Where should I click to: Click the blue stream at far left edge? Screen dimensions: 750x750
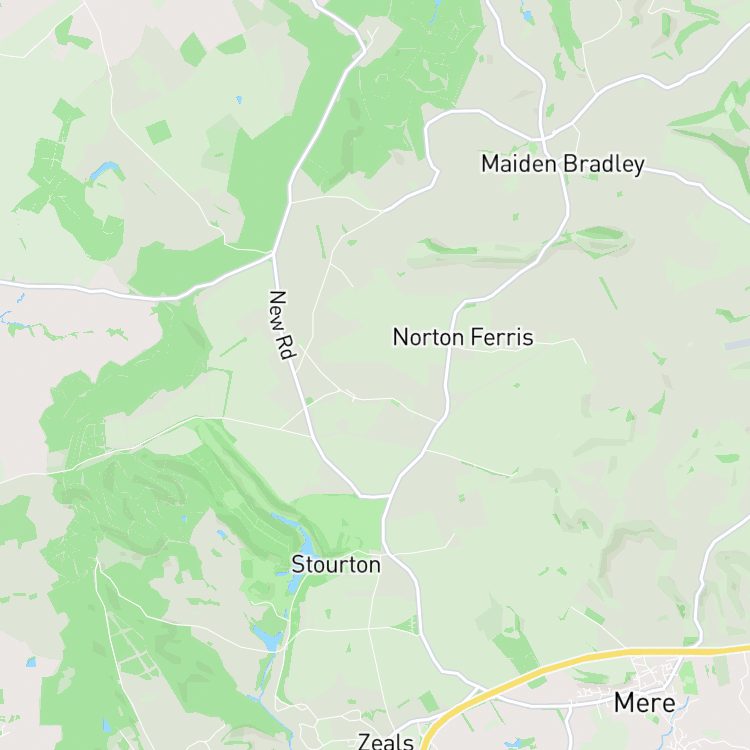(x=7, y=319)
